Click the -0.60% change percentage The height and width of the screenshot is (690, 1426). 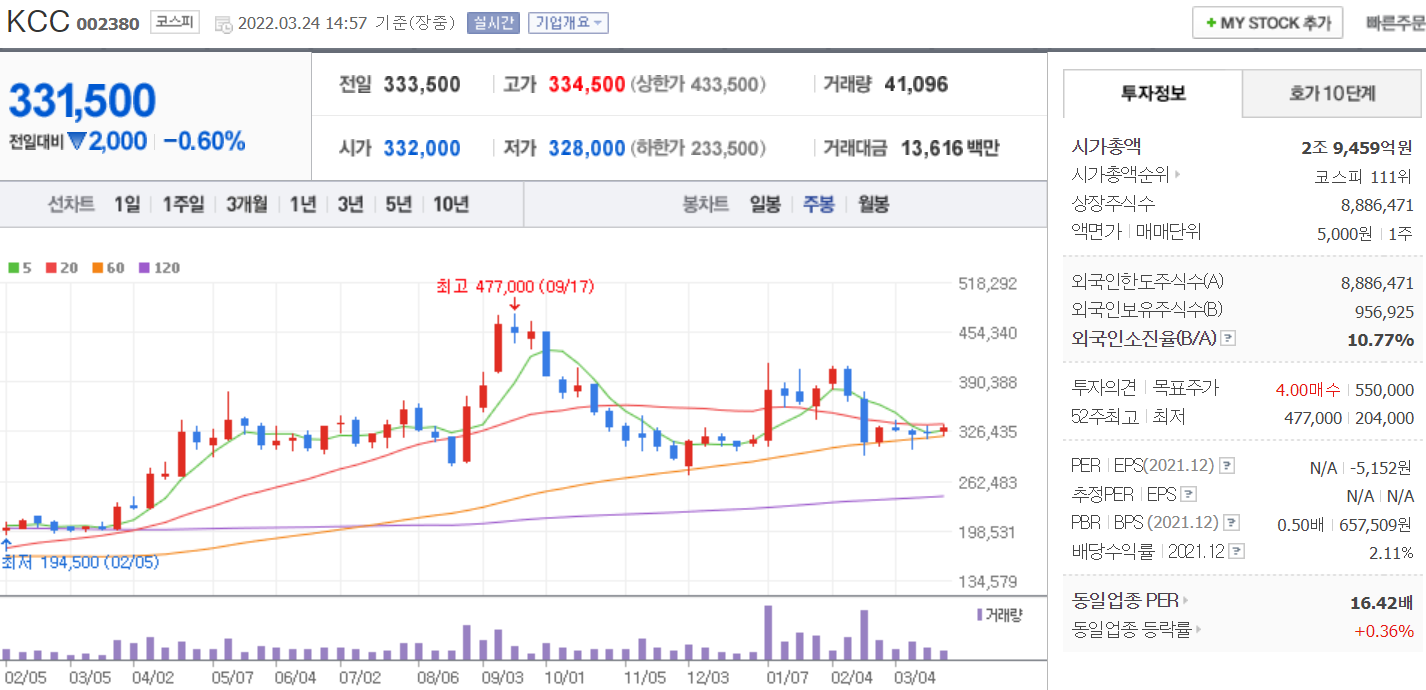[204, 141]
